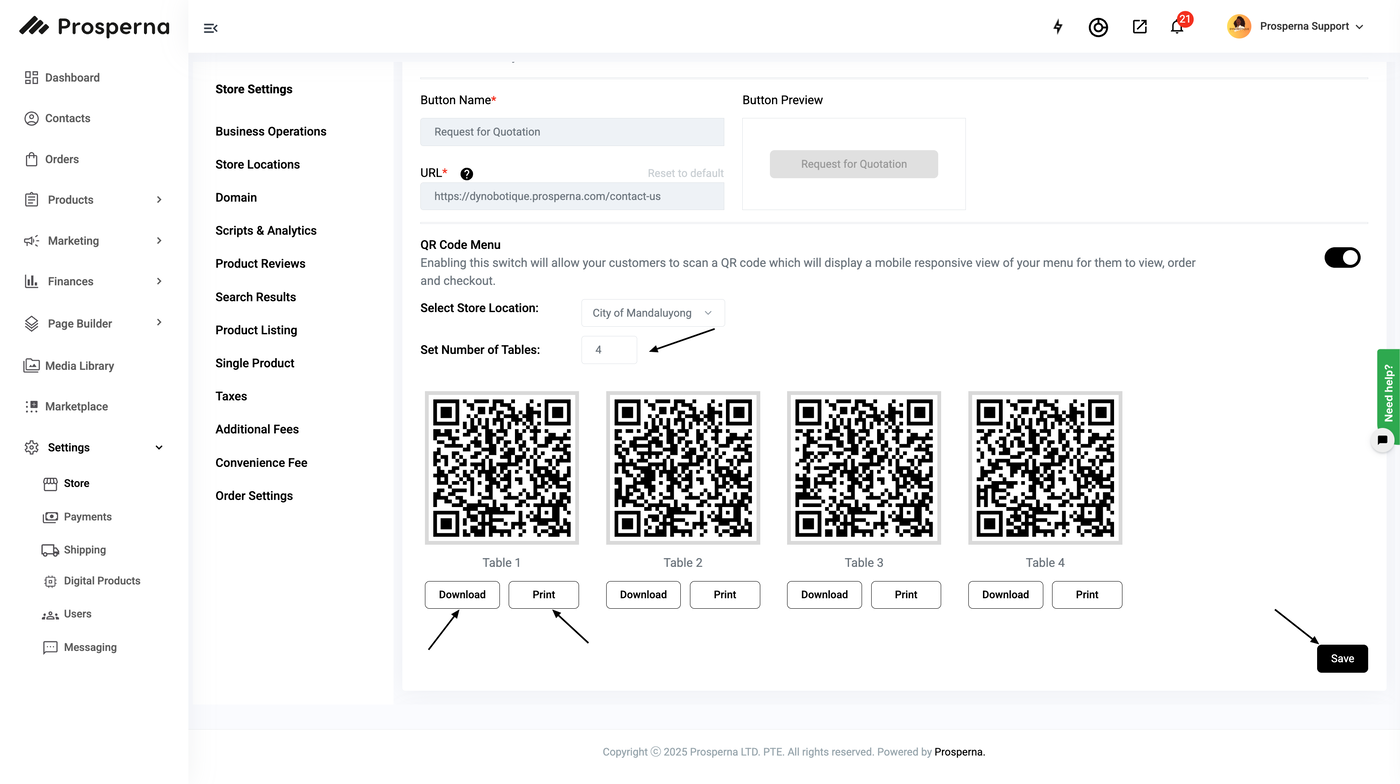Click the Set Number of Tables field
Viewport: 1400px width, 784px height.
pos(608,350)
